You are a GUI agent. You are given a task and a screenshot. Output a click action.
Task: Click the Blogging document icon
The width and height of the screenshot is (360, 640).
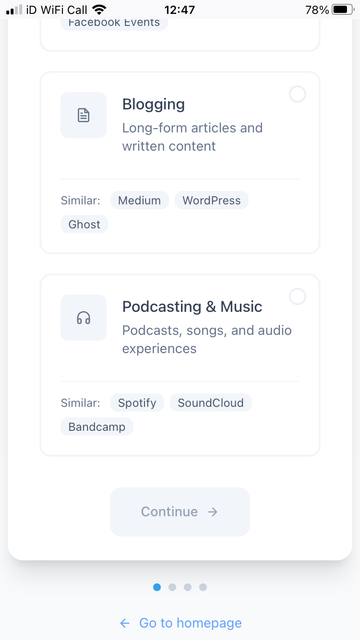point(83,115)
